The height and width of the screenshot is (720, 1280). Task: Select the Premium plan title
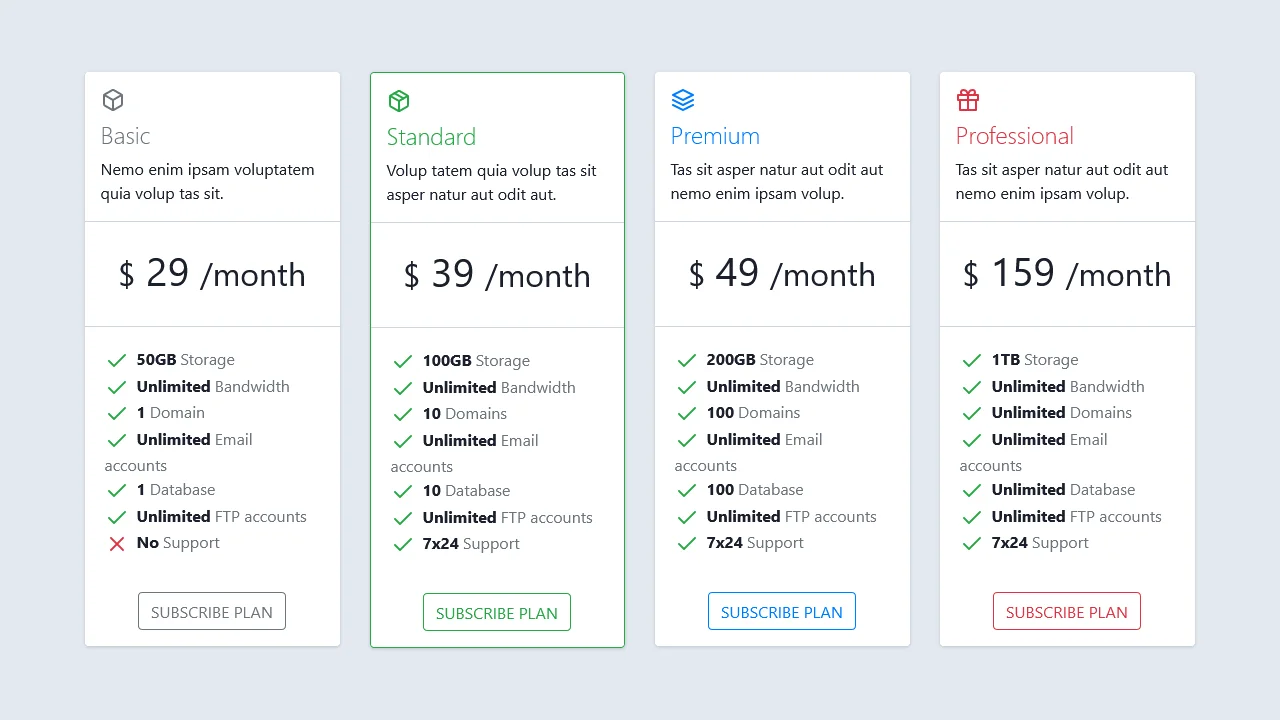[x=715, y=136]
